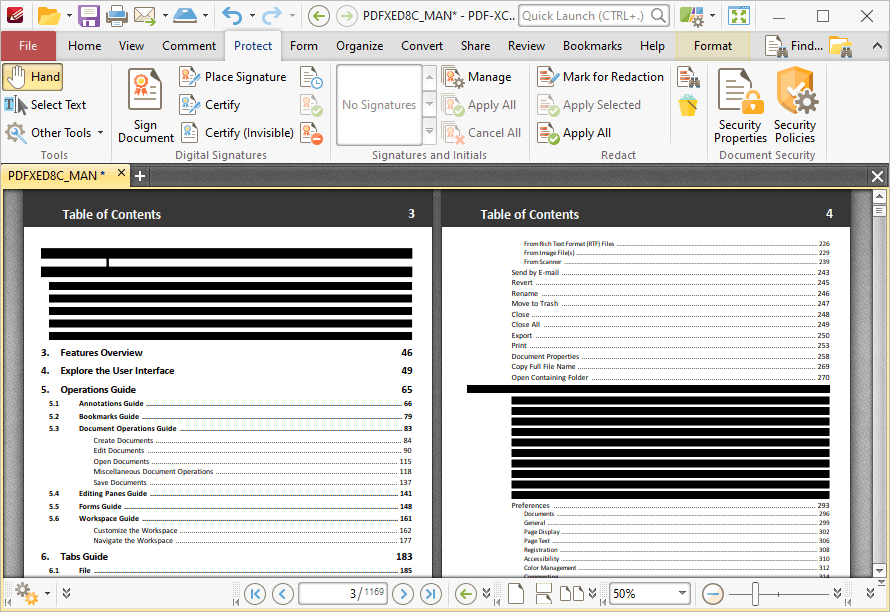Click the Add Time Stamp icon
Screen dimensions: 890x612
312,77
